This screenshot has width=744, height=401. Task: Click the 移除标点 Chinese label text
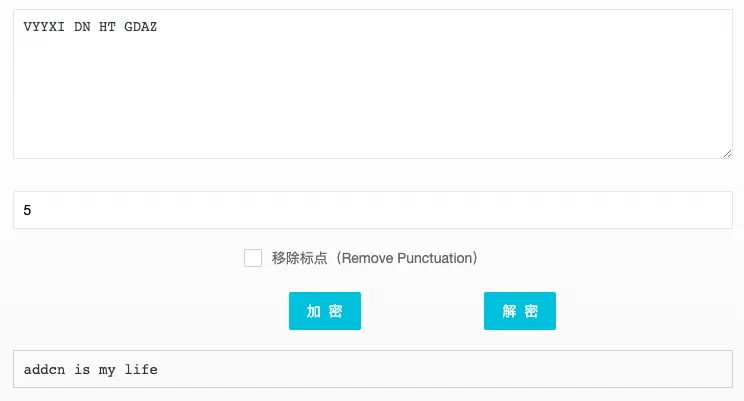pyautogui.click(x=299, y=258)
